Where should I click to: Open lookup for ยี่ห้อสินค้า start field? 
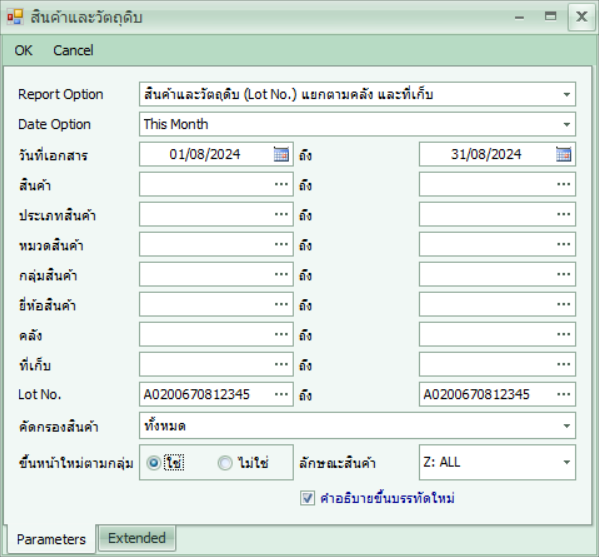[281, 304]
